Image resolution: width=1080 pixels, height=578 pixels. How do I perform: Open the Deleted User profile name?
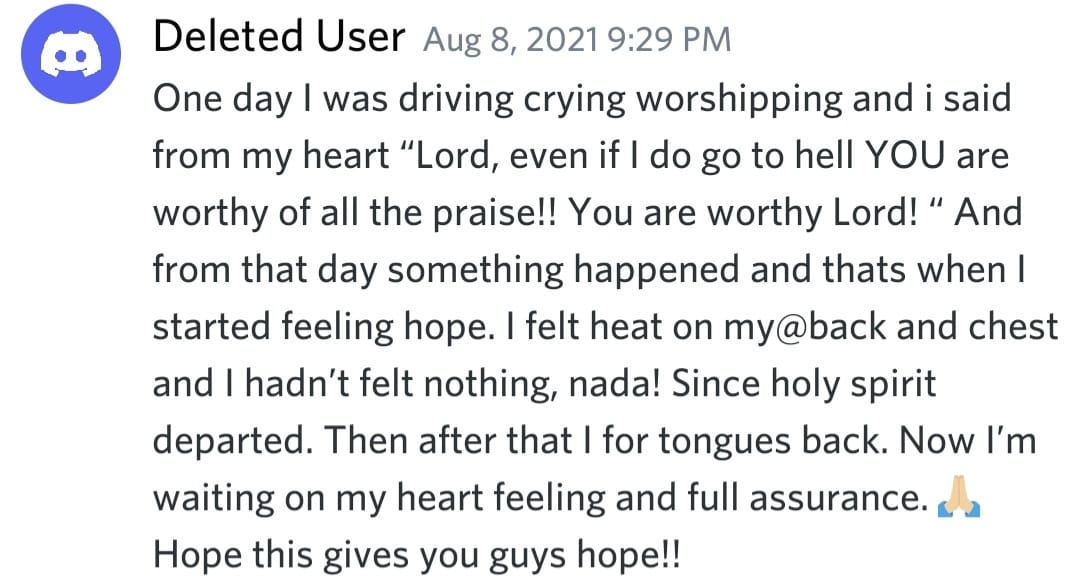click(279, 39)
